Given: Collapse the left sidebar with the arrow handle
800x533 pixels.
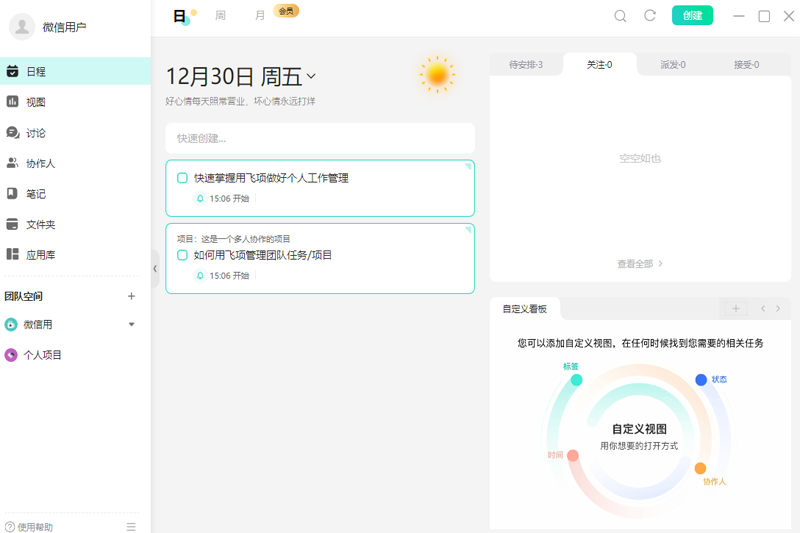Looking at the screenshot, I should click(155, 268).
